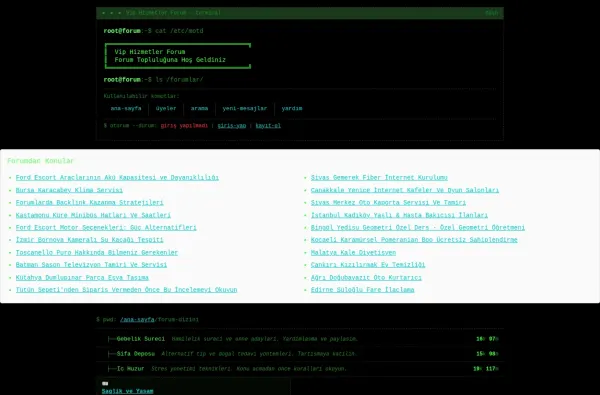Open Kastamonu Küre Minibüs Hatları topic

[93, 215]
